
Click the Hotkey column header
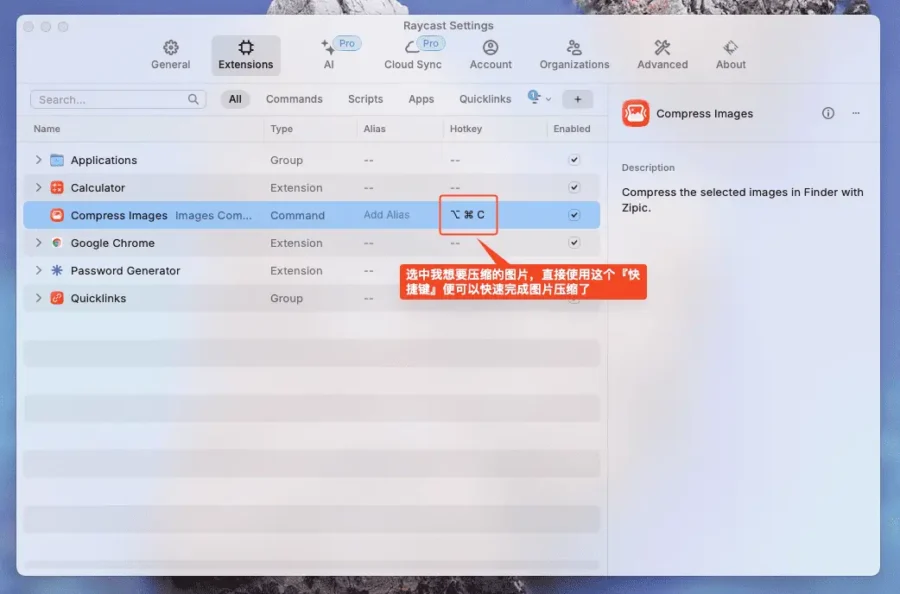click(x=465, y=129)
